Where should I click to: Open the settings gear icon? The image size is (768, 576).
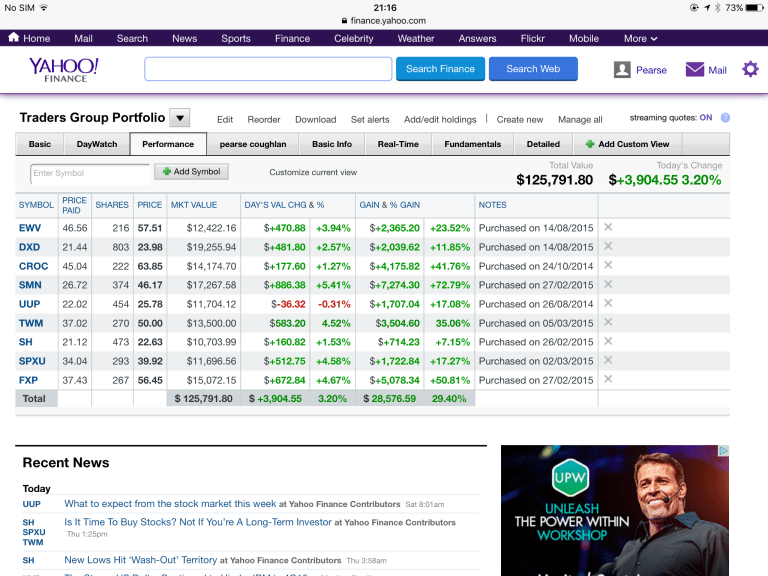tap(750, 69)
